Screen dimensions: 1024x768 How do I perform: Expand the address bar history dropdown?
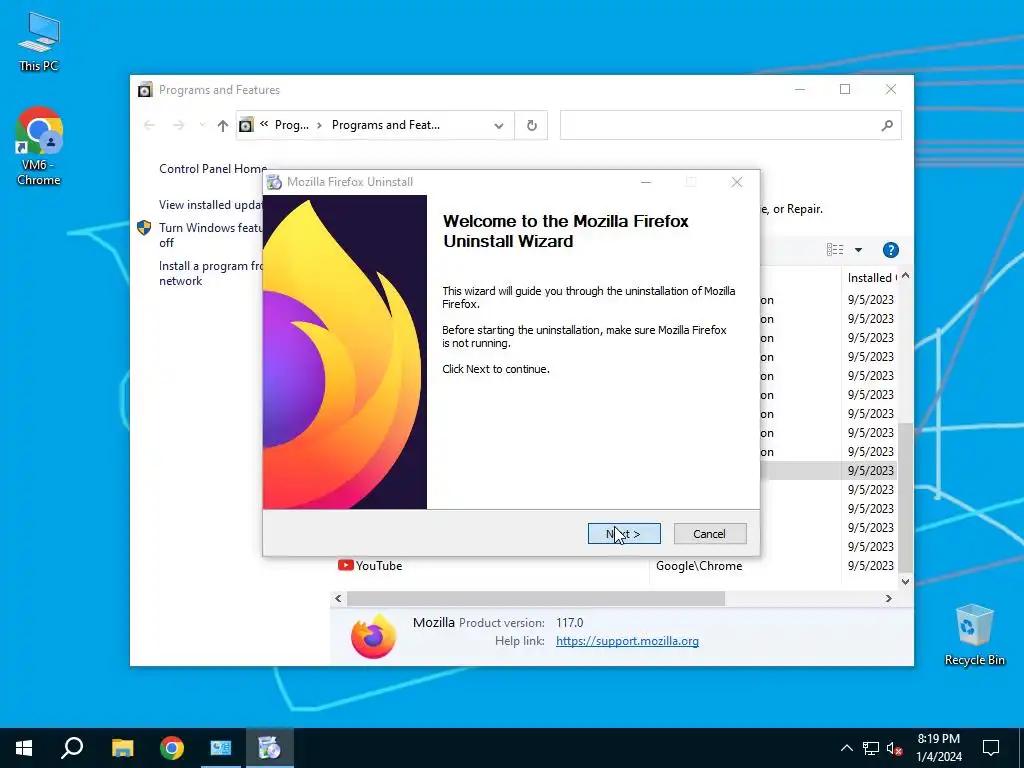499,125
